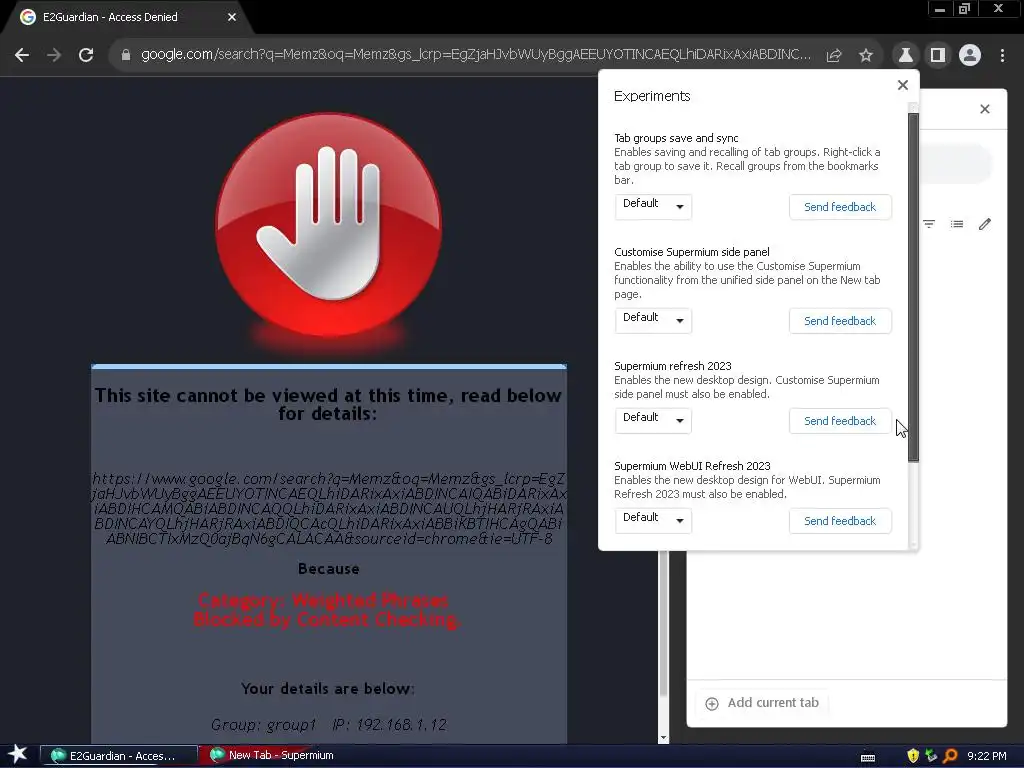Open the star start menu button on taskbar

[18, 755]
